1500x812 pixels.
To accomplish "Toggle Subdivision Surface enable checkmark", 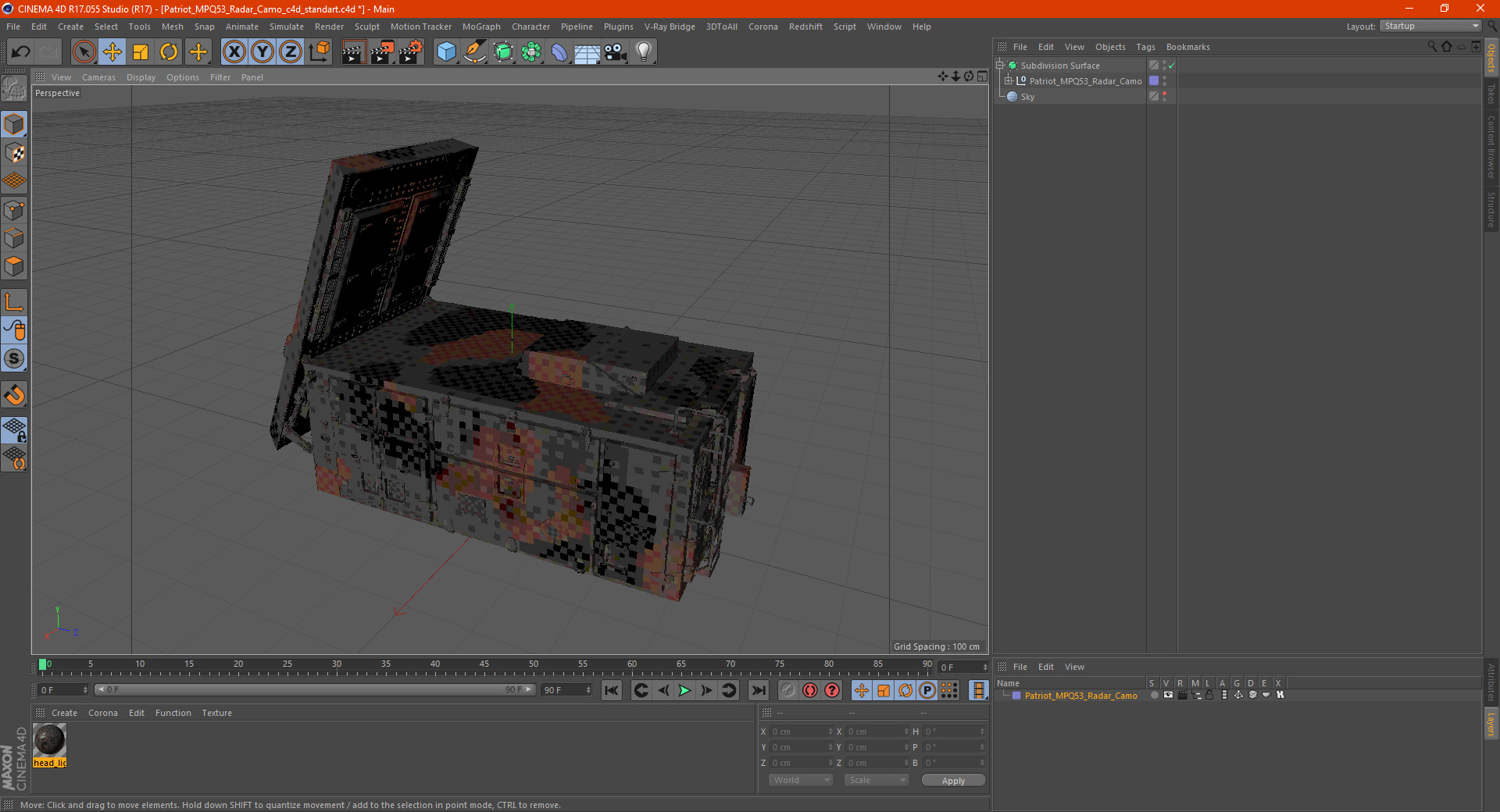I will [1172, 66].
